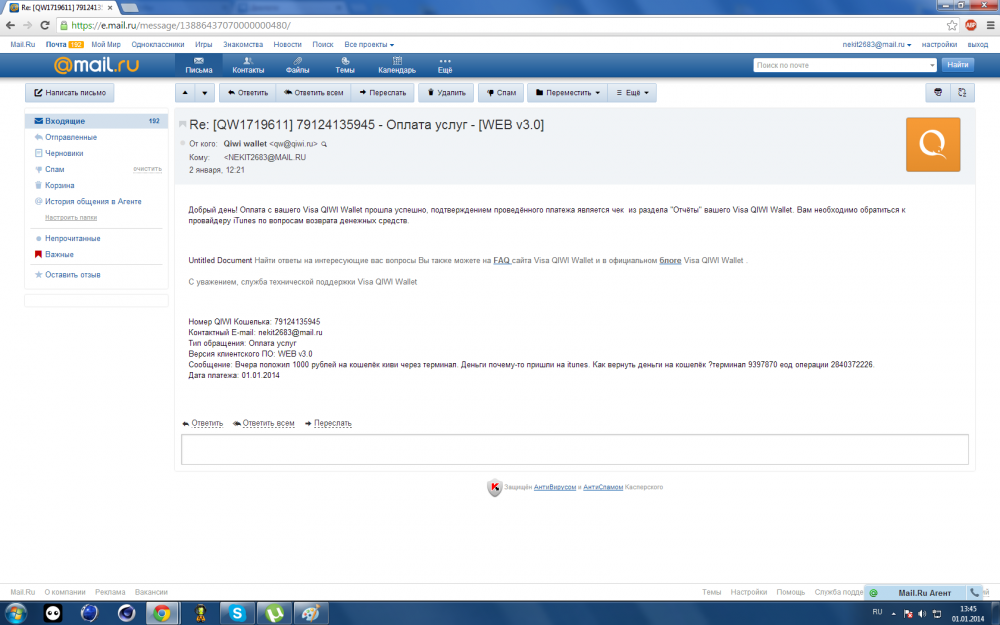
Task: Click the print message icon
Action: [x=938, y=92]
